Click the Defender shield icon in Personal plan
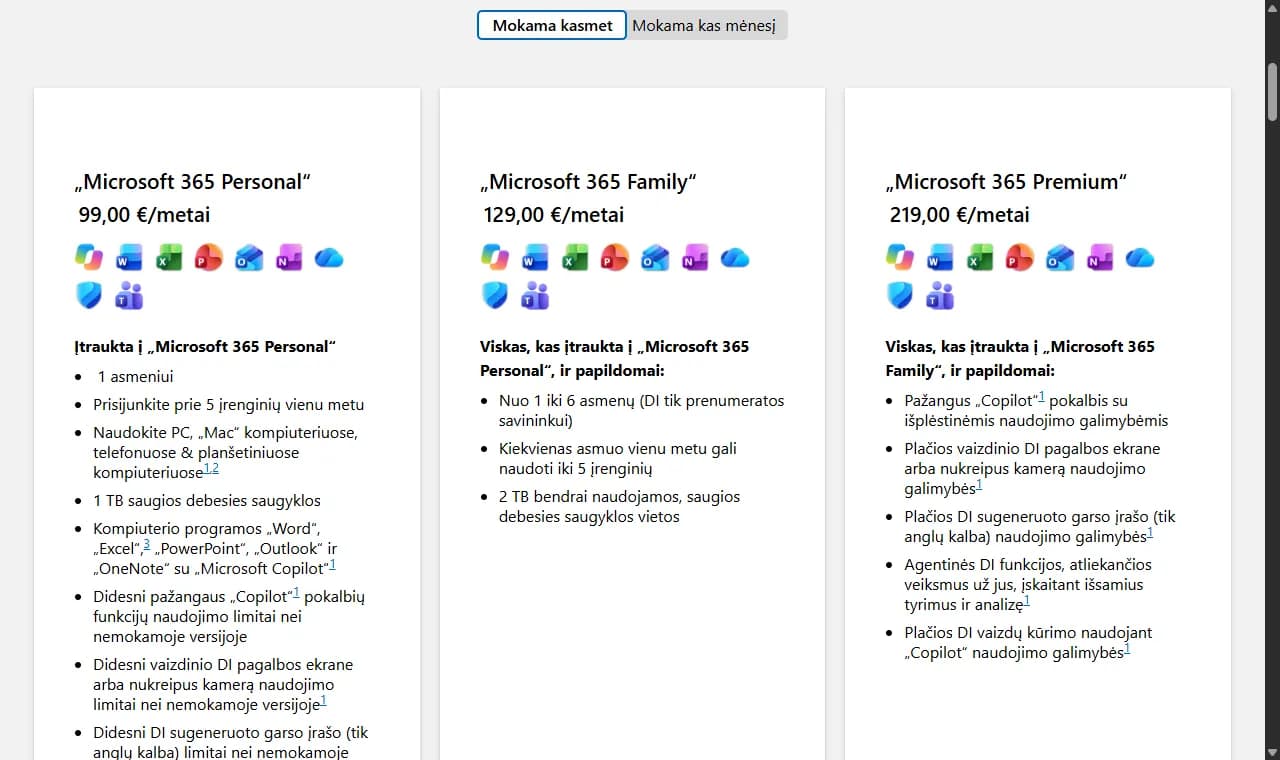This screenshot has width=1280, height=760. tap(89, 296)
